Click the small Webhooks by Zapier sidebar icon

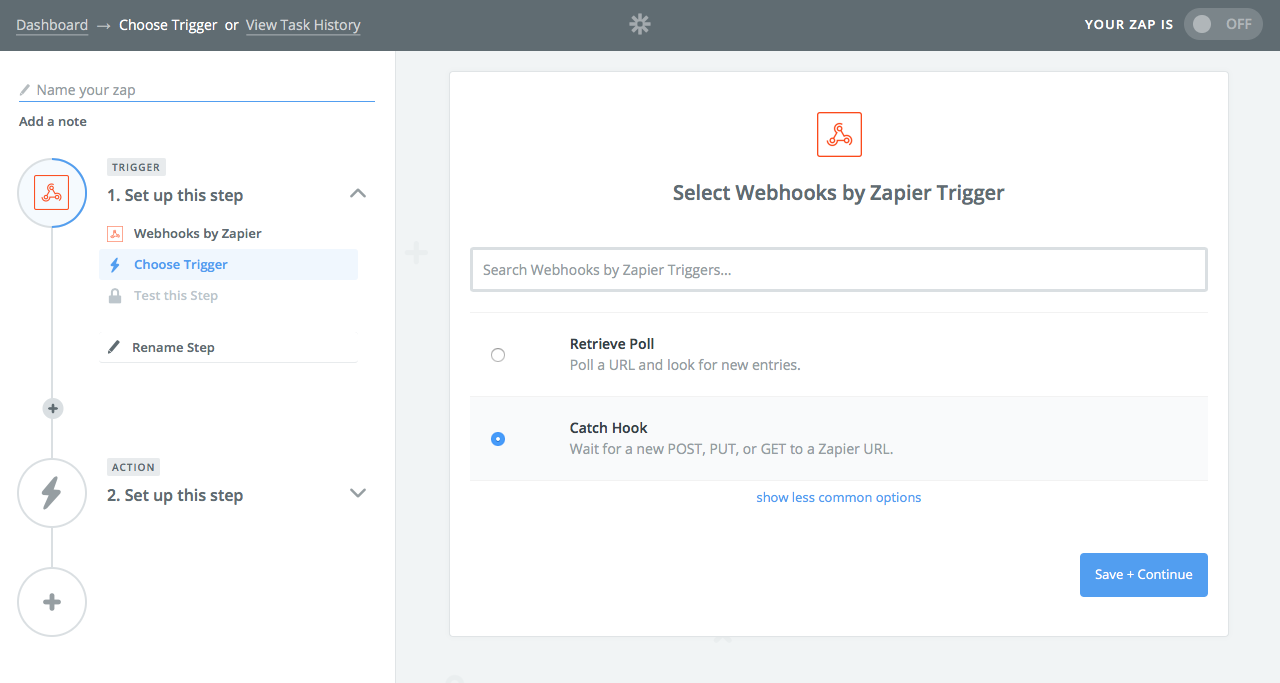(115, 233)
